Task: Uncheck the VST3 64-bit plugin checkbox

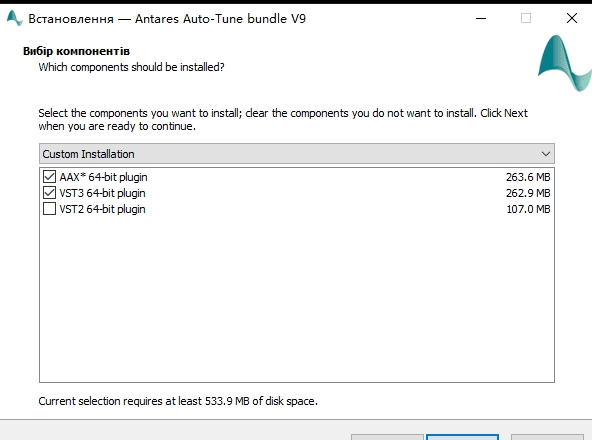Action: coord(49,193)
